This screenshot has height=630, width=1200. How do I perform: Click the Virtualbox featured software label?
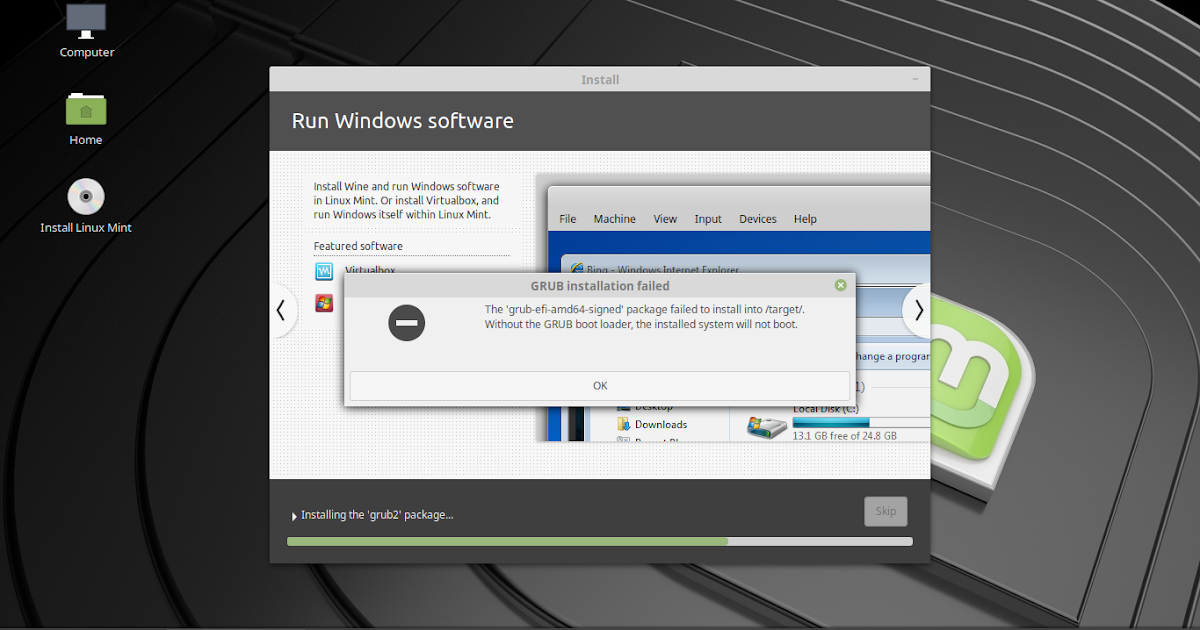(370, 270)
